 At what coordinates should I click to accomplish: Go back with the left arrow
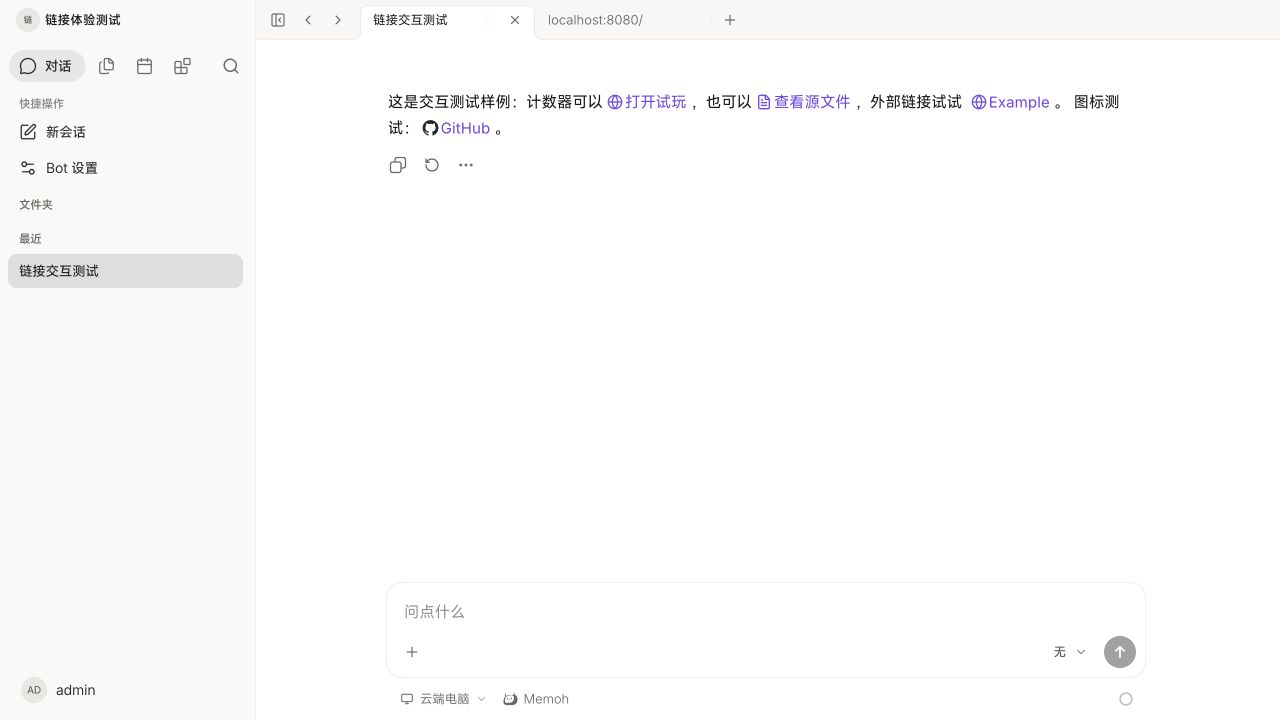(308, 20)
